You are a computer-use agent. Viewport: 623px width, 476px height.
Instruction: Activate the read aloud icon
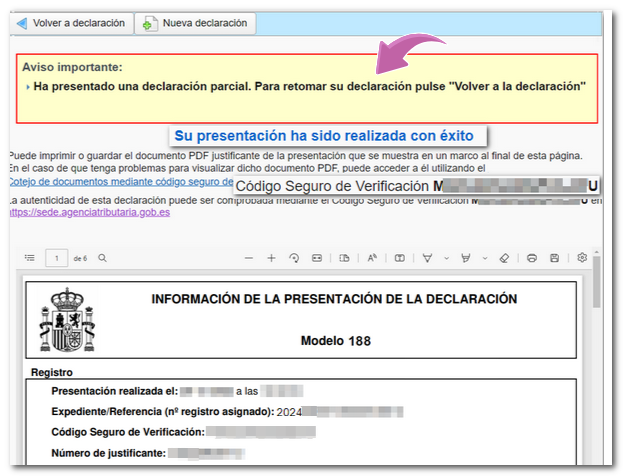[x=371, y=258]
